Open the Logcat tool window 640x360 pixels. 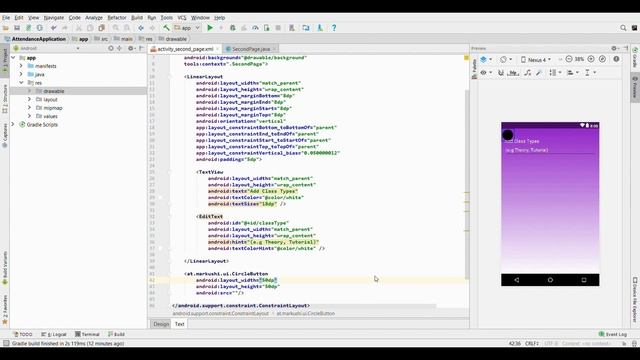[x=54, y=334]
